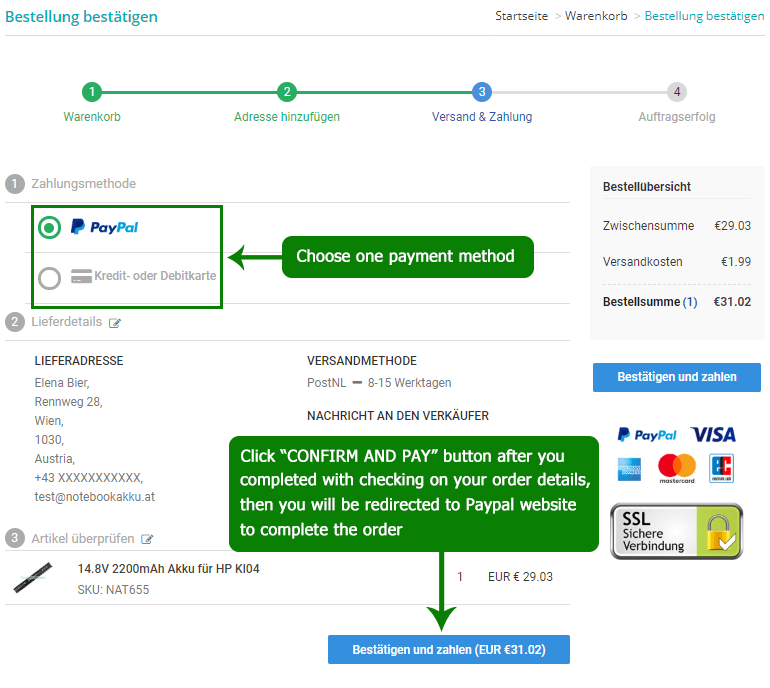Screen dimensions: 770x688
Task: Open Warenkorb breadcrumb link
Action: coord(596,16)
